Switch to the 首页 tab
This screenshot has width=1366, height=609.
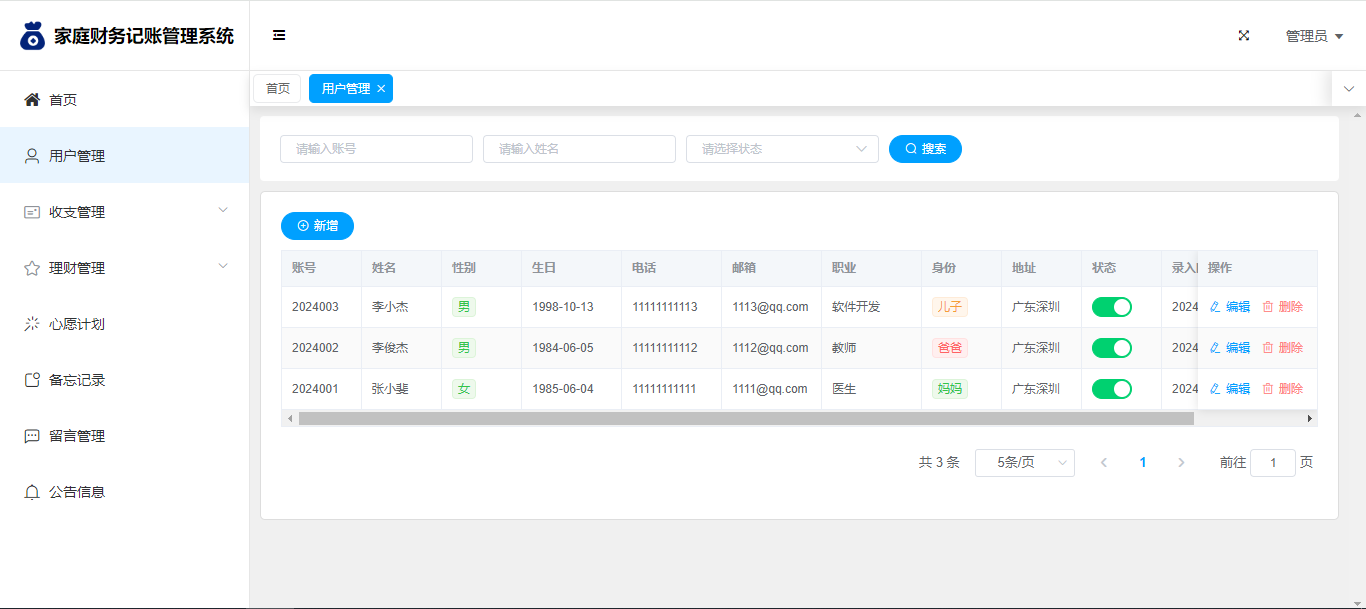277,89
